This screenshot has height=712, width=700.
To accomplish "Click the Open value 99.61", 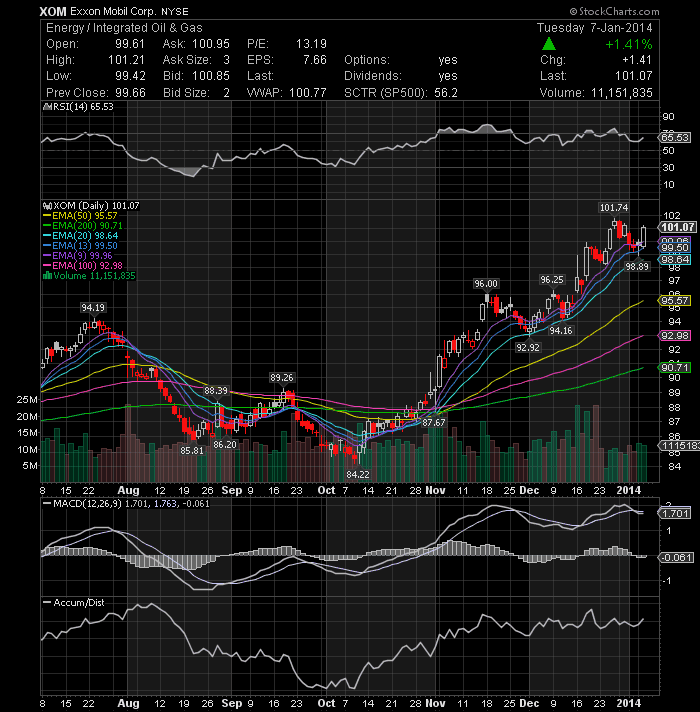I will 130,44.
